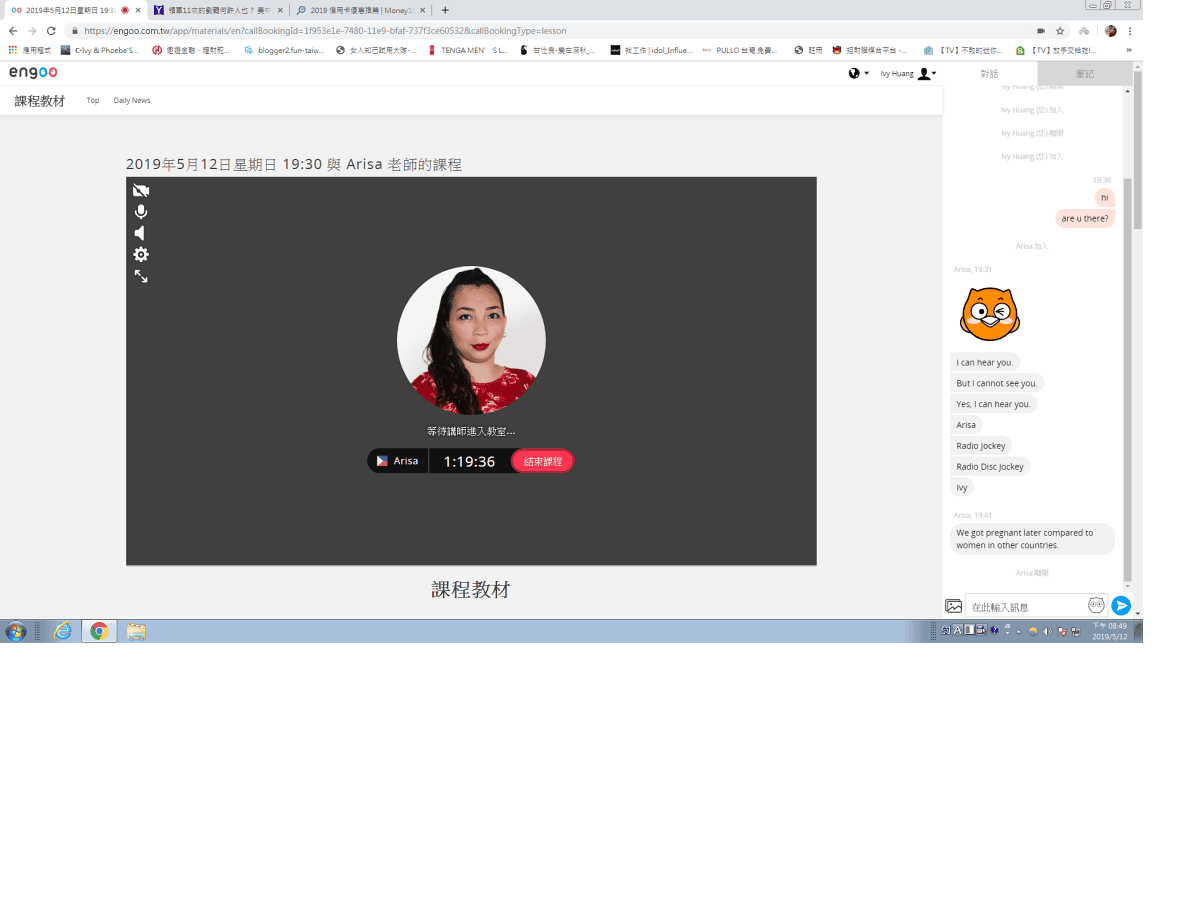Click the Chrome taskbar icon
Viewport: 1200px width, 900px height.
click(x=99, y=631)
